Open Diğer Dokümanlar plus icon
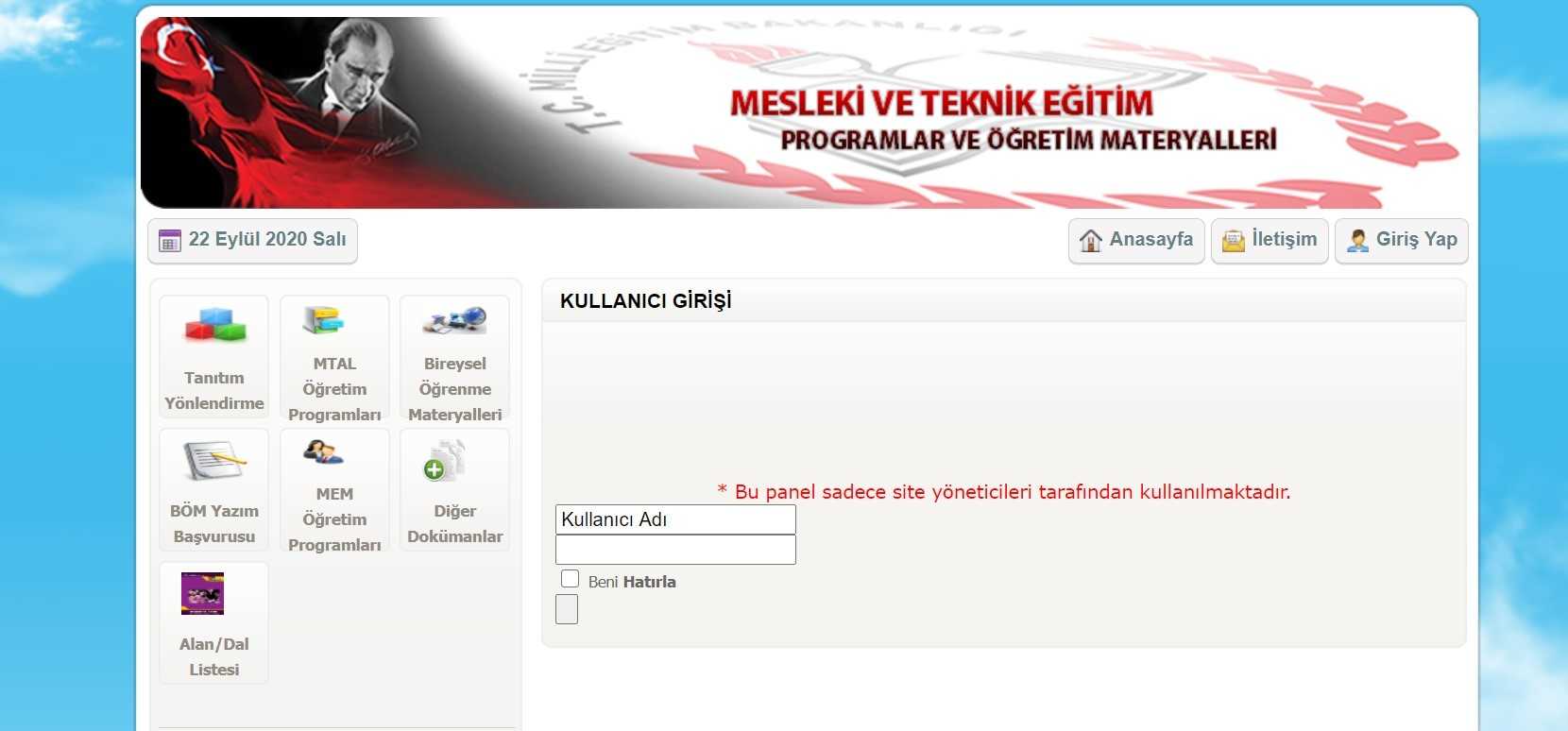Image resolution: width=1568 pixels, height=731 pixels. (444, 460)
